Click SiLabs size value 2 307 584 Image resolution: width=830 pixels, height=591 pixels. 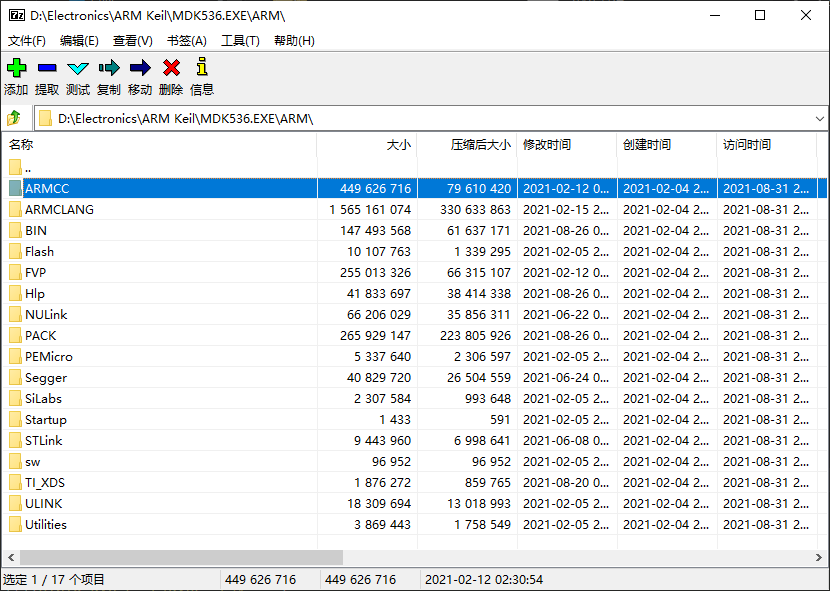(383, 399)
